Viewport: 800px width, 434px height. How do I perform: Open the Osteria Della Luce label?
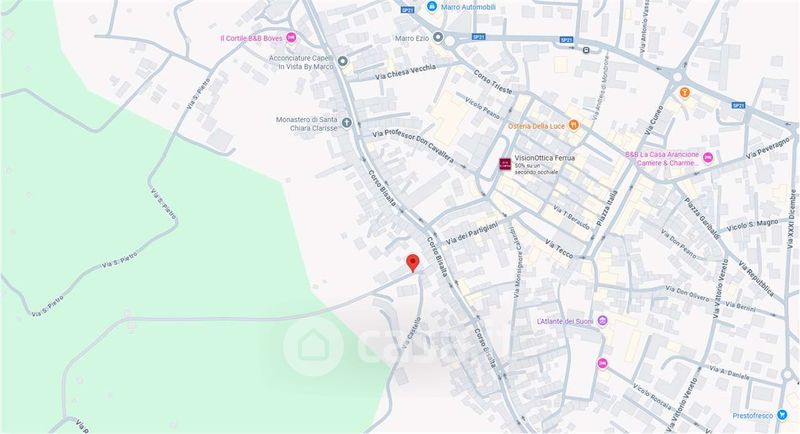(537, 126)
